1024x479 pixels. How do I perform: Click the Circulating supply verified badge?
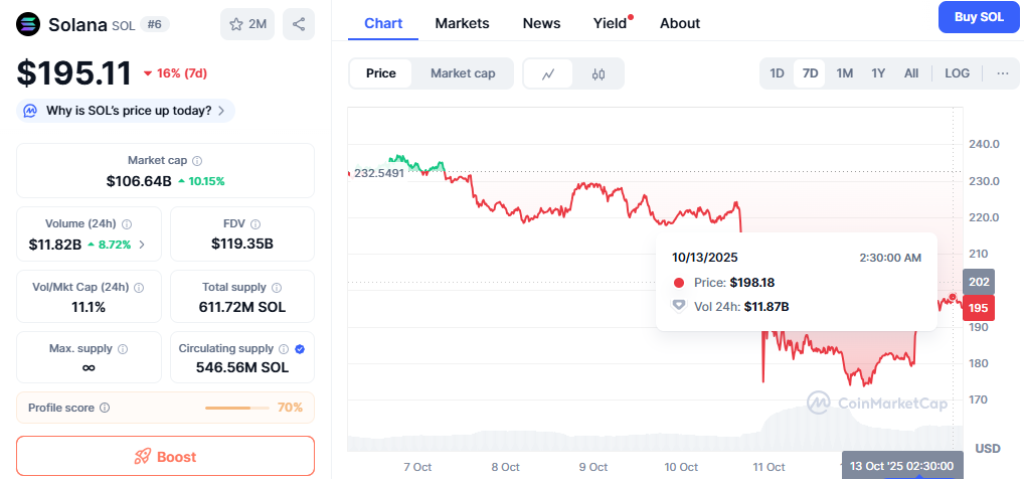click(301, 349)
